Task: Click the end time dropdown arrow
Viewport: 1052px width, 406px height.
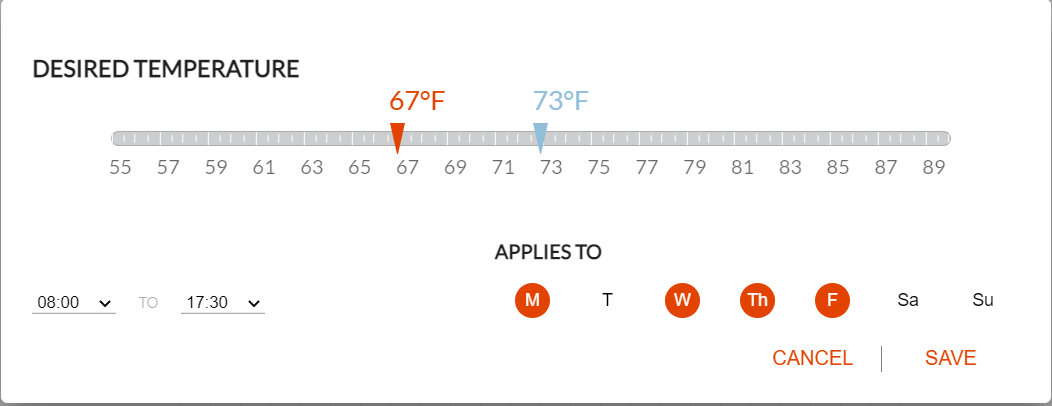Action: coord(254,303)
